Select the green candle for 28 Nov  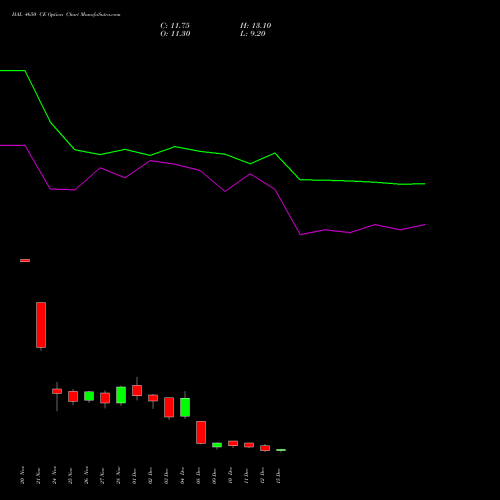click(121, 395)
